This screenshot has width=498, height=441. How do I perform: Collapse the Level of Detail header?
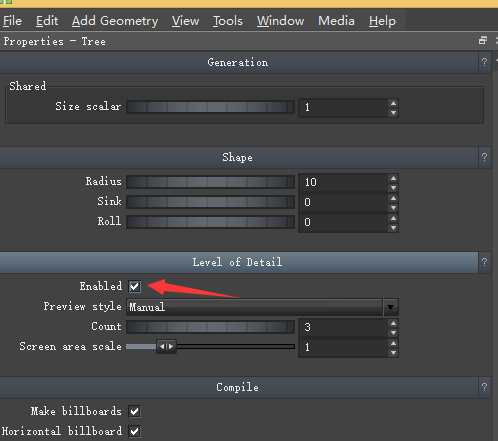click(239, 262)
